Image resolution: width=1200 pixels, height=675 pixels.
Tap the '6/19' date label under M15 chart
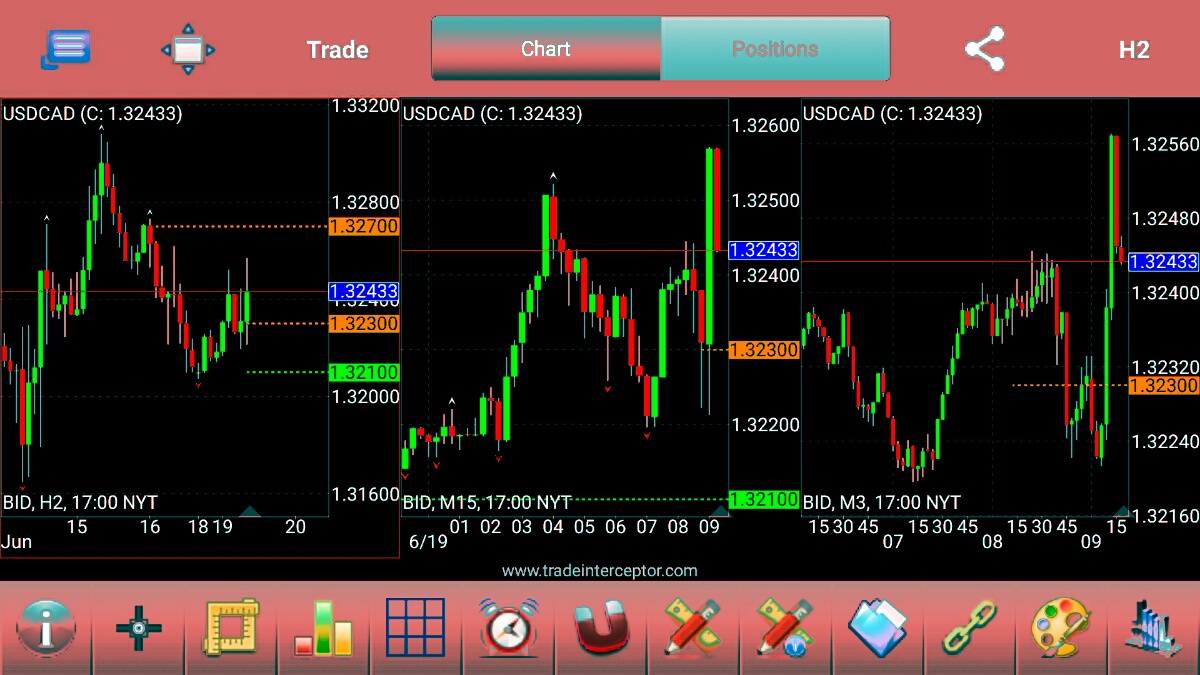428,542
